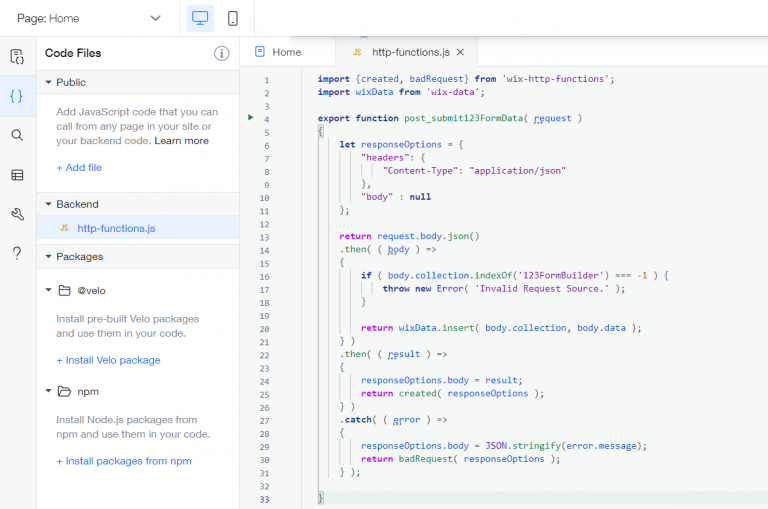Click + Install packages from npm
Screen dimensions: 768x509
(123, 461)
